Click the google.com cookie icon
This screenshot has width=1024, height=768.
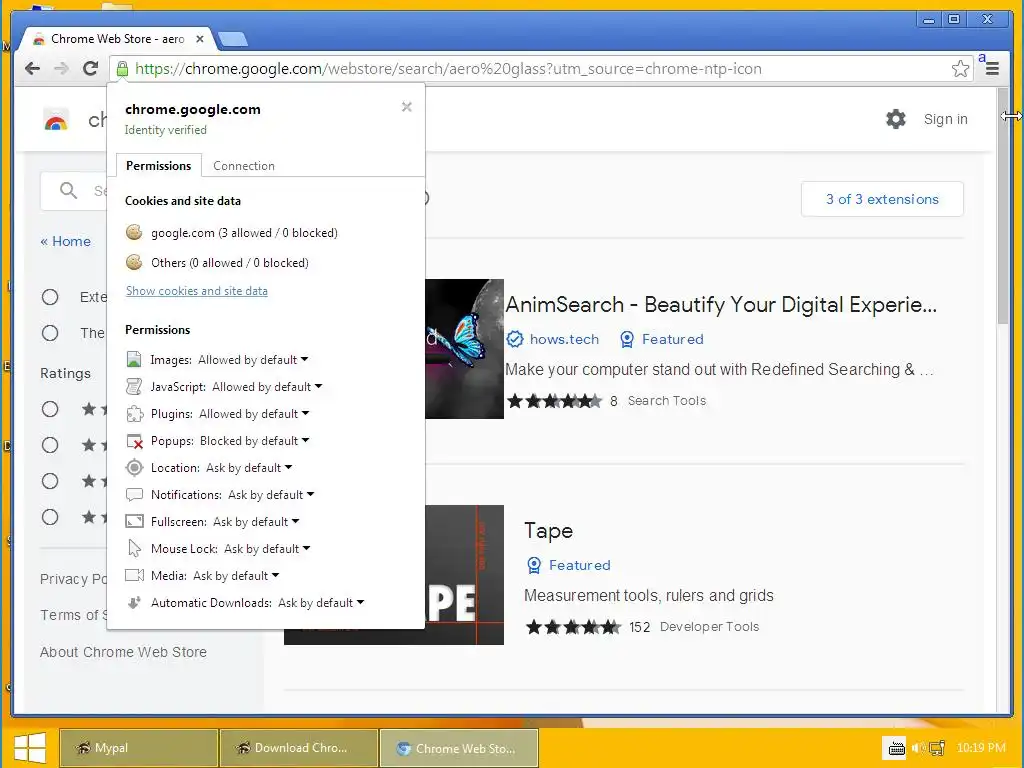click(134, 232)
